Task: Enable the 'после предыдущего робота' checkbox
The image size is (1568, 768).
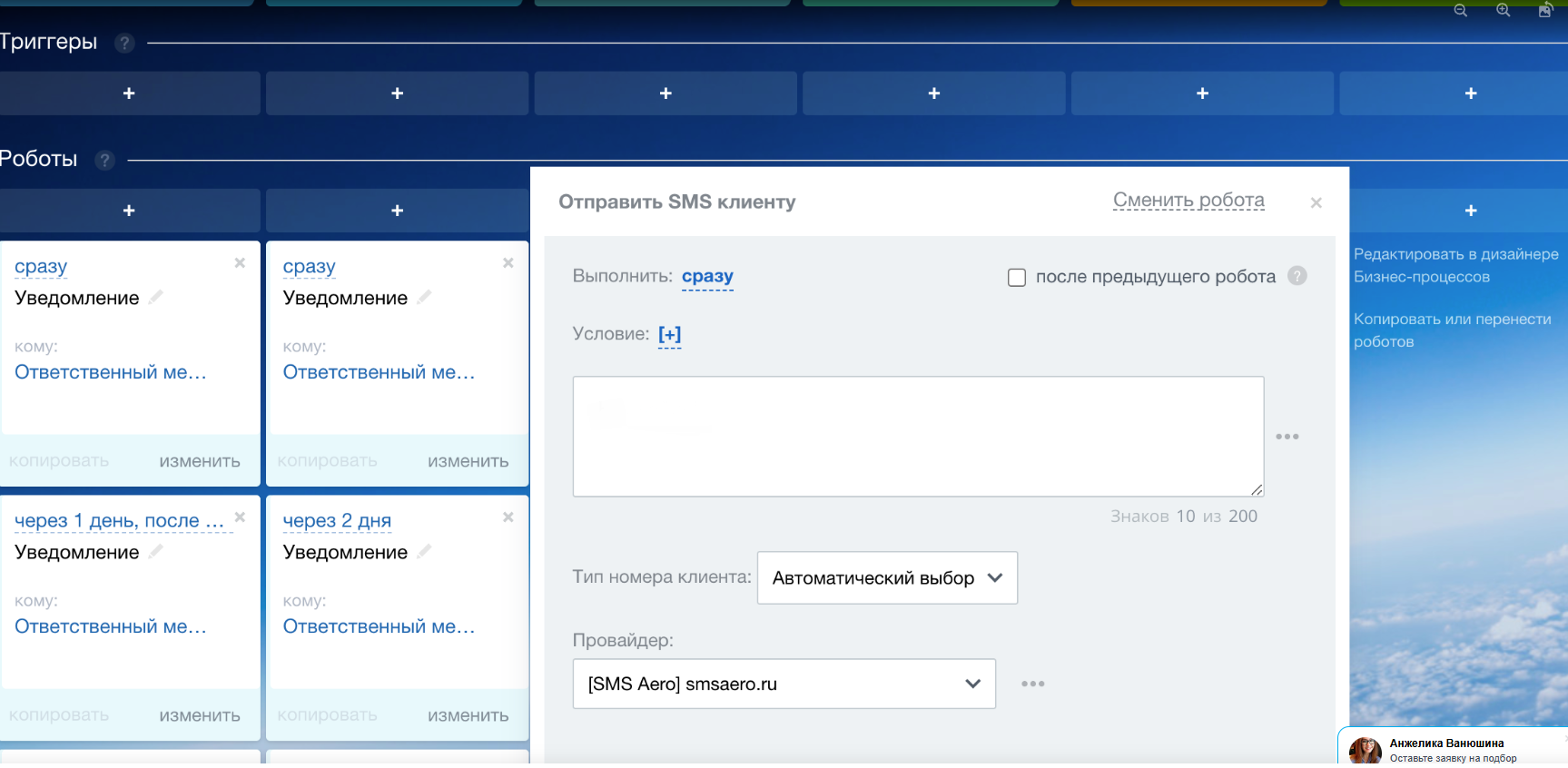Action: coord(1017,277)
